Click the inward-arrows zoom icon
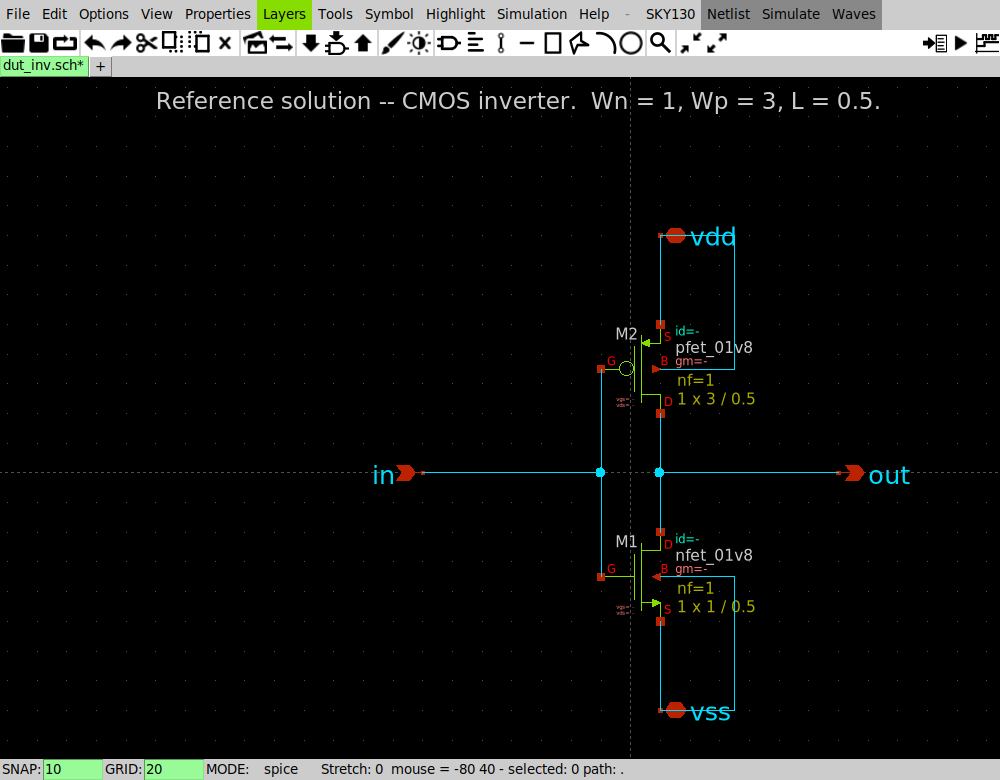Image resolution: width=1000 pixels, height=780 pixels. coord(691,43)
